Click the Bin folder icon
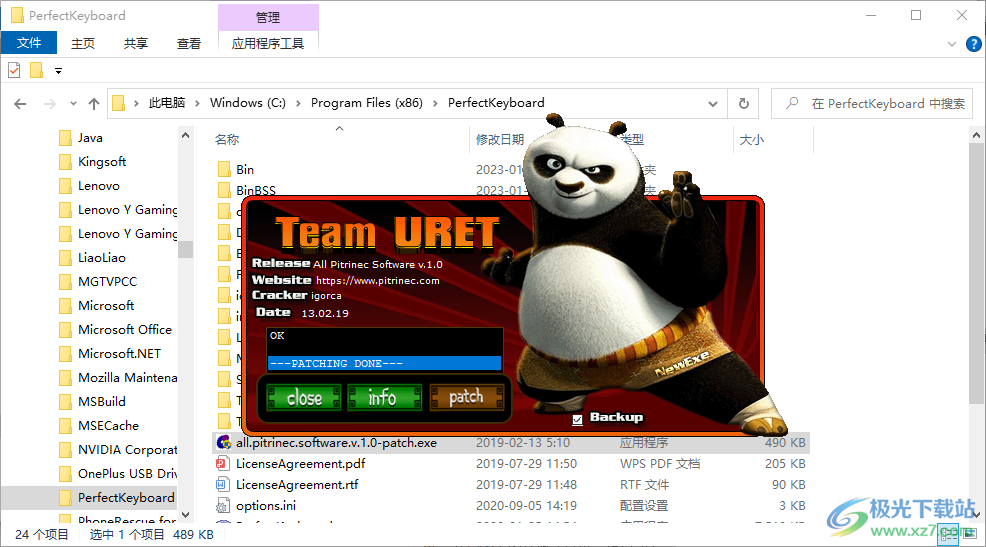The width and height of the screenshot is (986, 547). pos(224,169)
